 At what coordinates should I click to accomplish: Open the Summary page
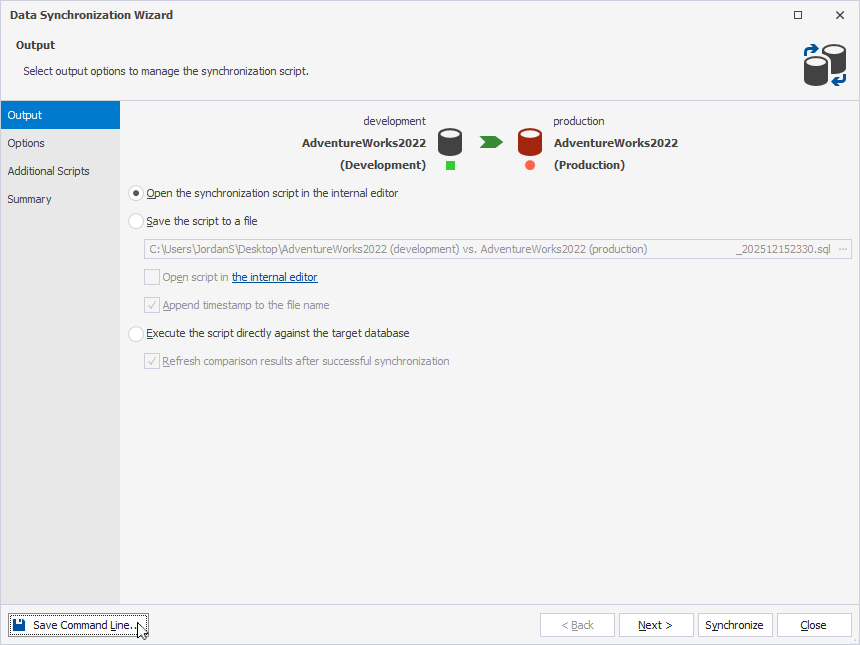60,199
